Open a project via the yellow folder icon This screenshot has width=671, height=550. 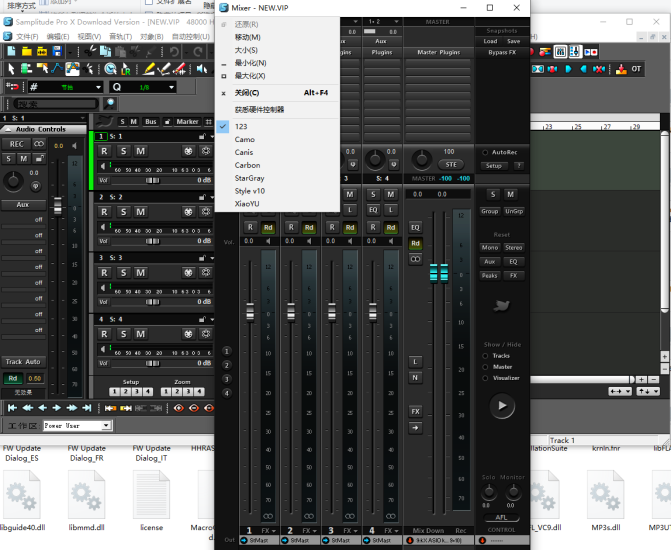tap(27, 52)
